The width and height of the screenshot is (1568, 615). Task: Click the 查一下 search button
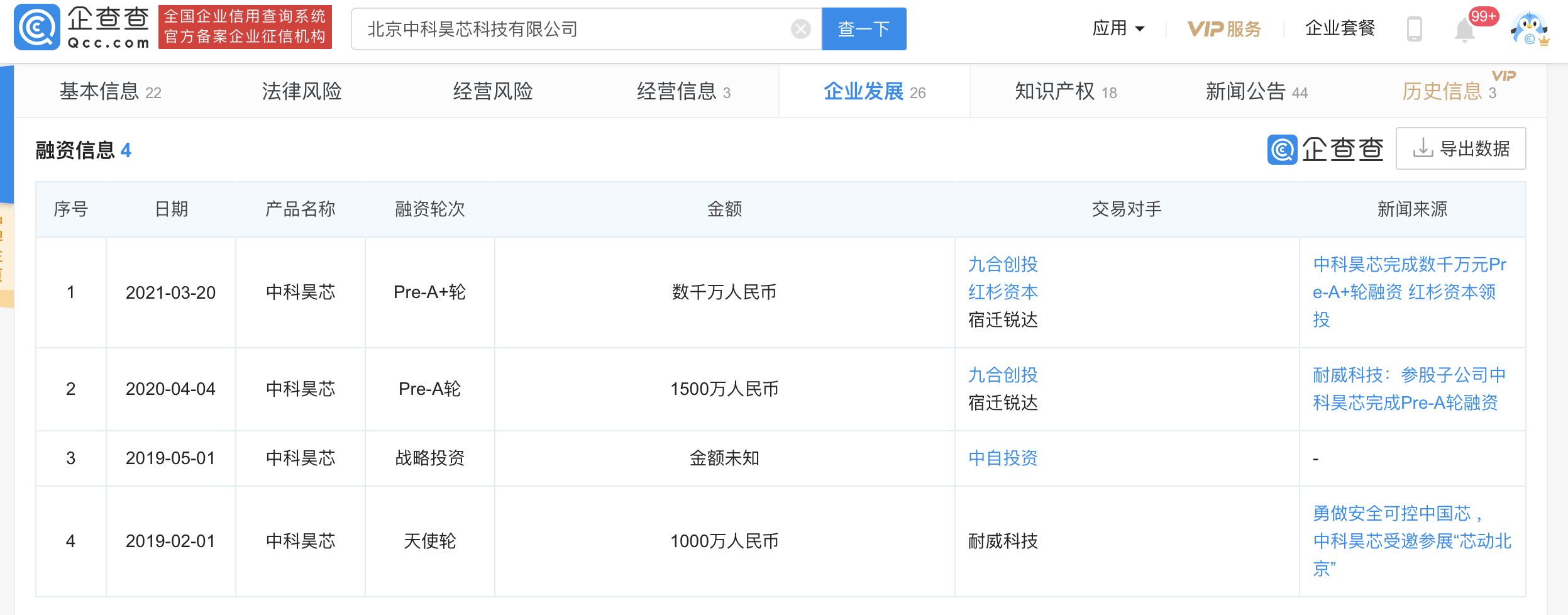click(864, 29)
